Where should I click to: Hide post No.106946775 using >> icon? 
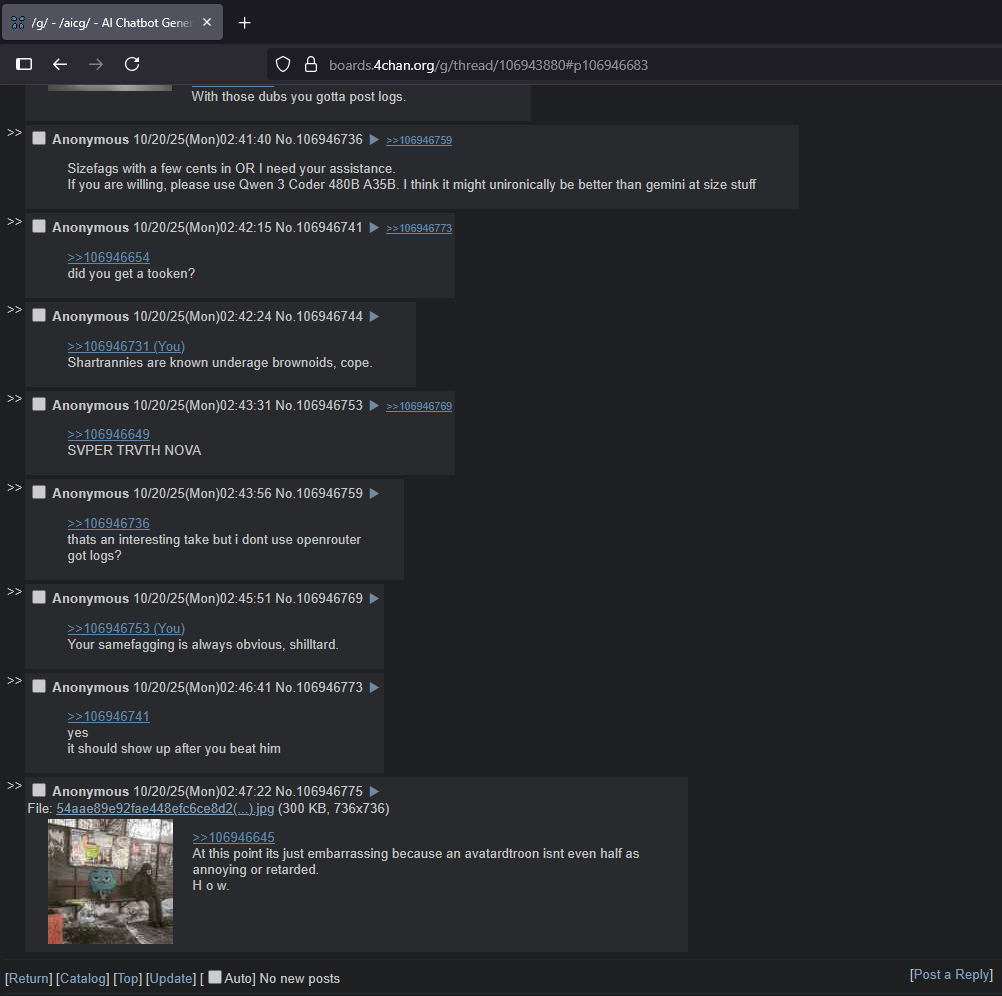[14, 785]
